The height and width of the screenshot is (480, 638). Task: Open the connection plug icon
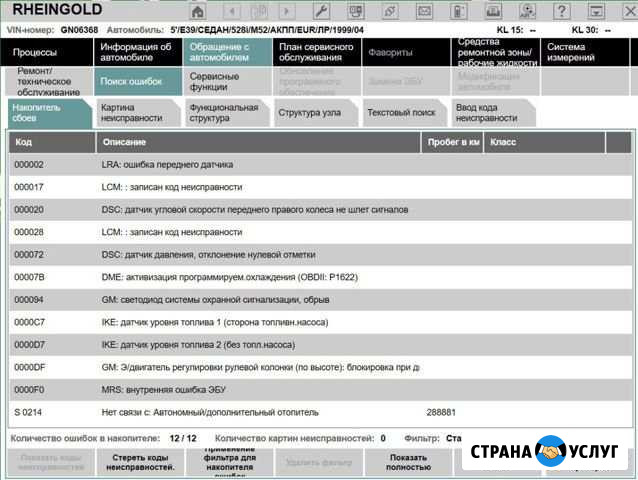coord(389,11)
